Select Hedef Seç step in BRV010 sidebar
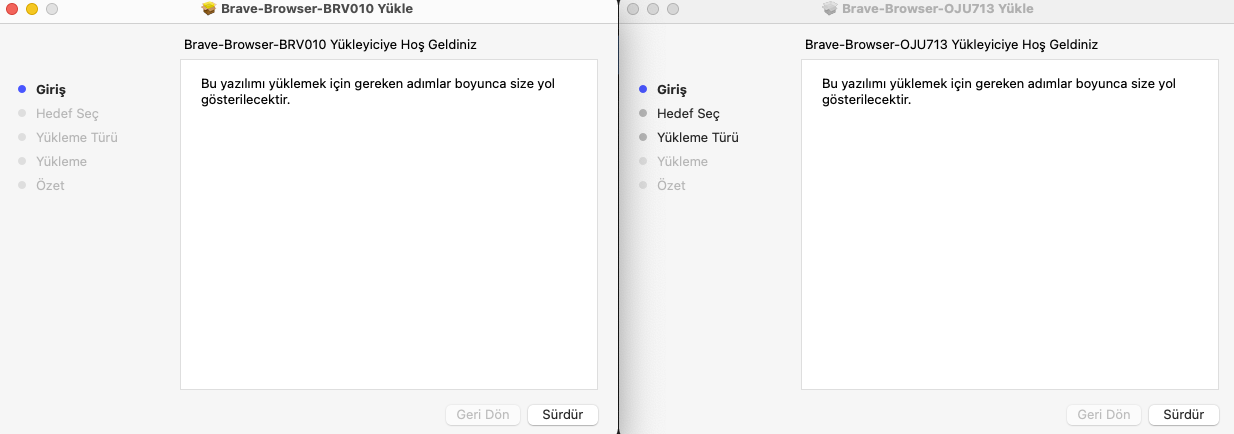This screenshot has width=1234, height=434. coord(67,114)
